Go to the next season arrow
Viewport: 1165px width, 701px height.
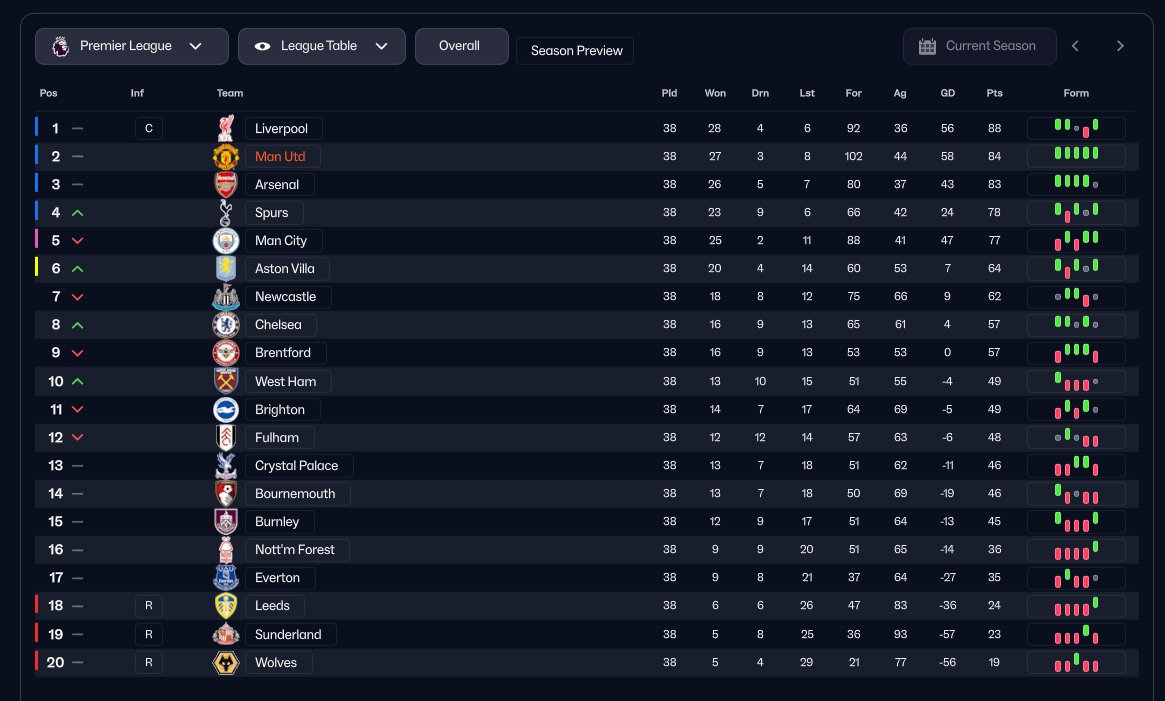click(1120, 46)
